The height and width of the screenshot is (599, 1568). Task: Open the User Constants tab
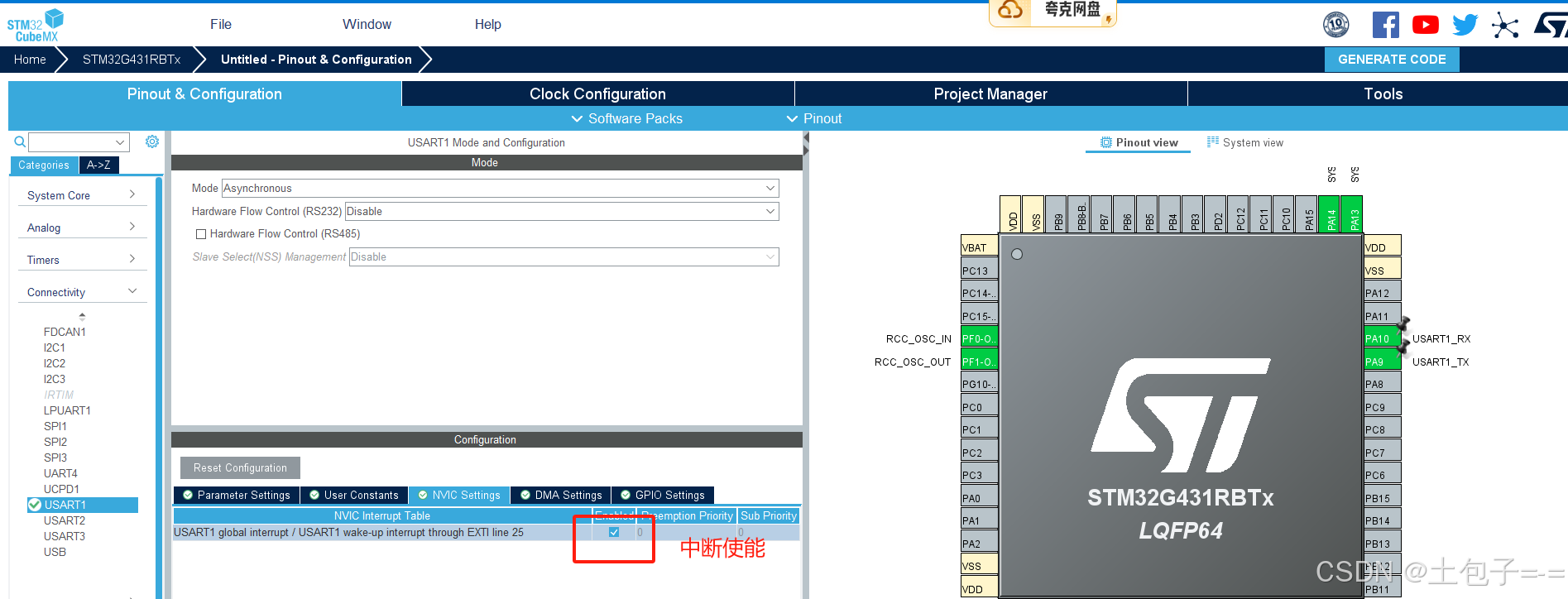coord(353,495)
